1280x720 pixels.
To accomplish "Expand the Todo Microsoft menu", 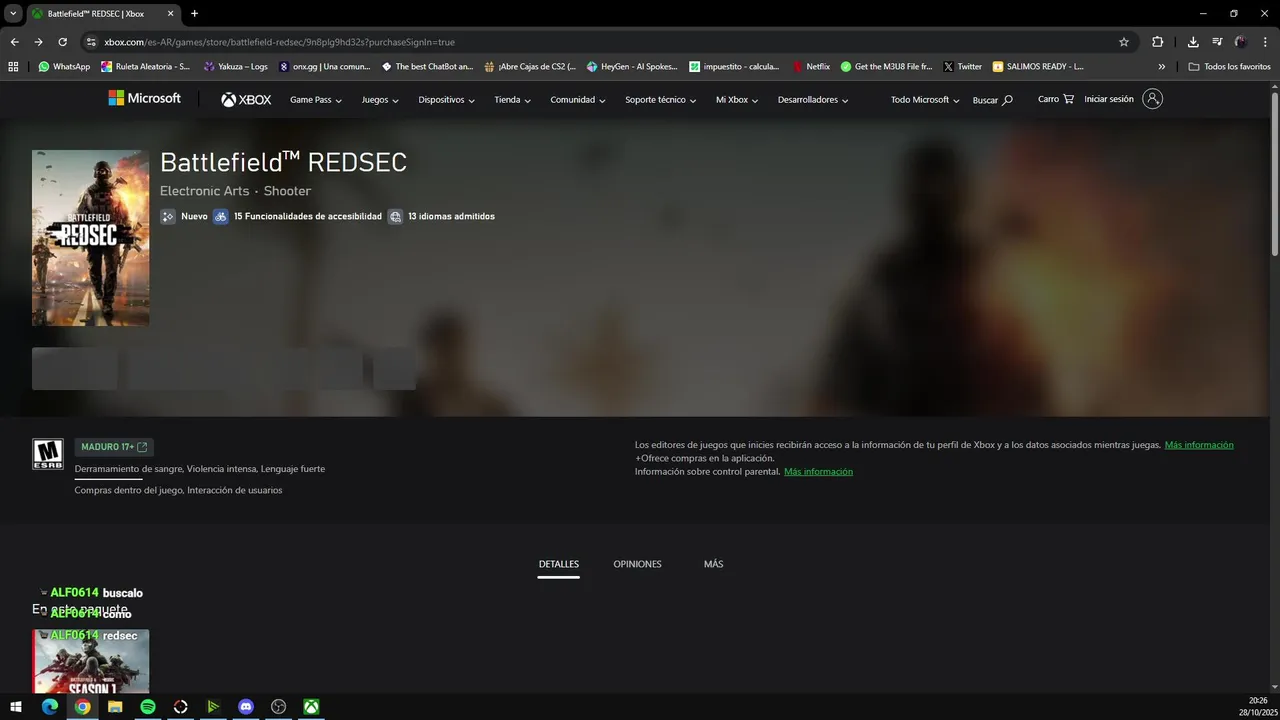I will click(x=925, y=100).
